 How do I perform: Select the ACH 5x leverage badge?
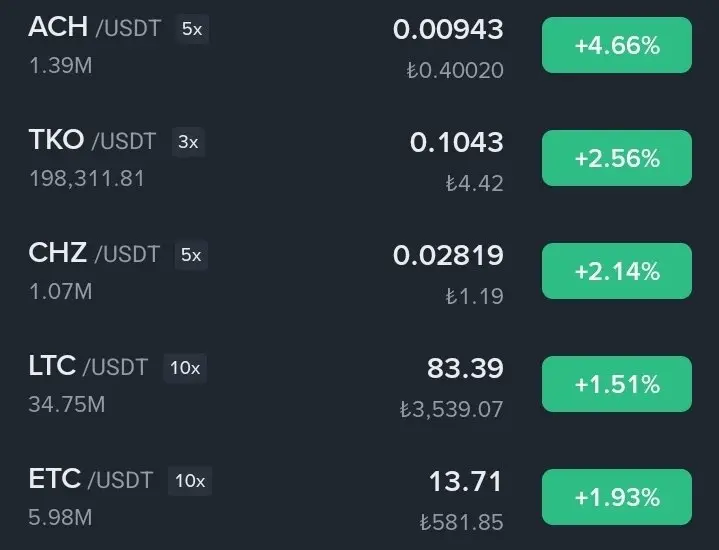click(x=192, y=29)
